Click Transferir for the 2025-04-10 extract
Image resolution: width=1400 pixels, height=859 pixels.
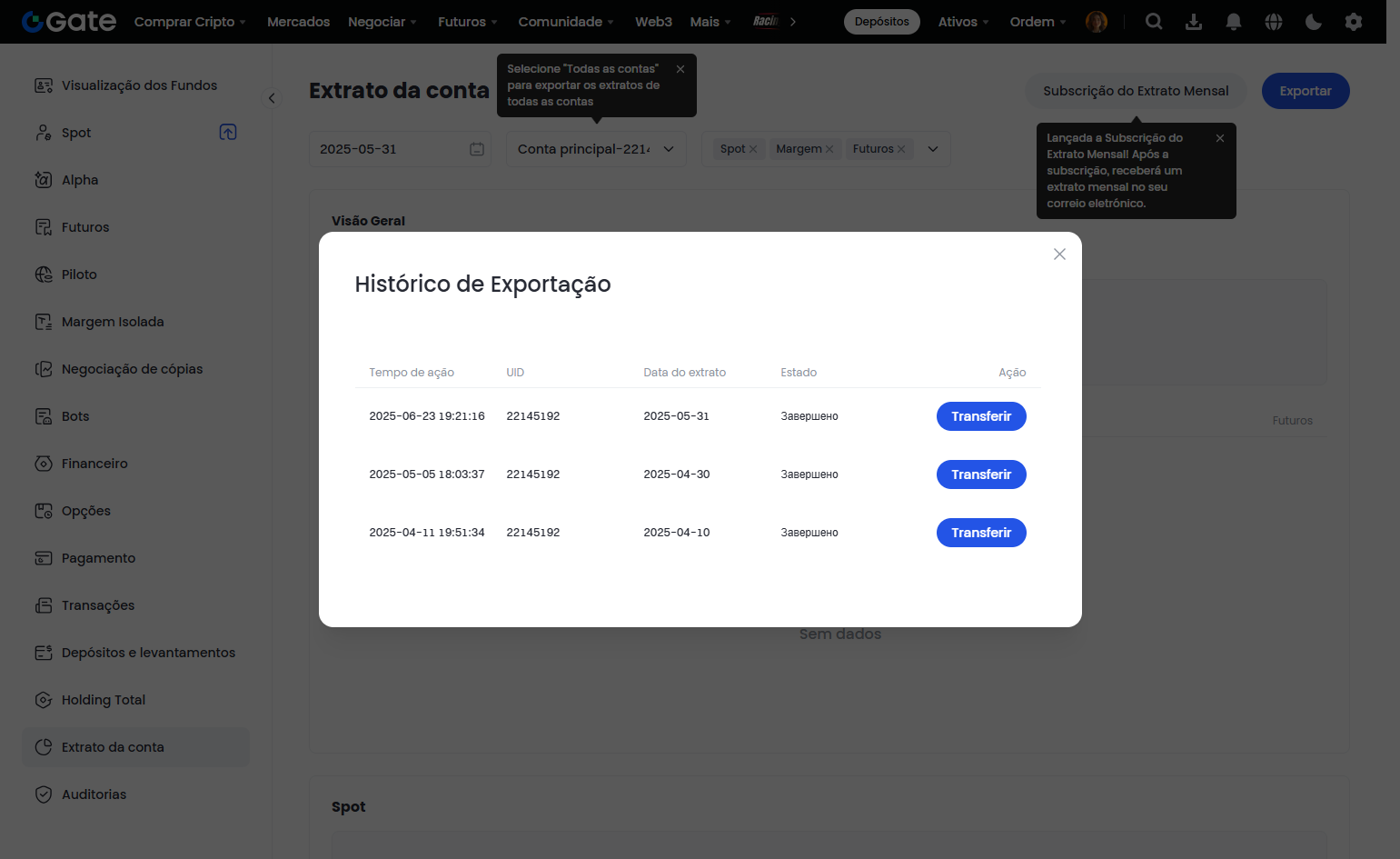[x=981, y=533]
